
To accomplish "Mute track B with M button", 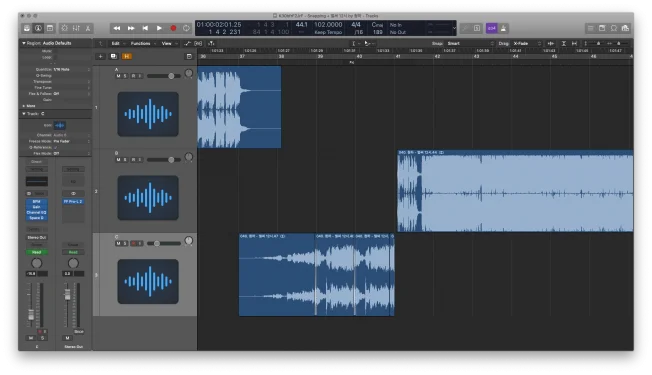I will click(x=119, y=160).
